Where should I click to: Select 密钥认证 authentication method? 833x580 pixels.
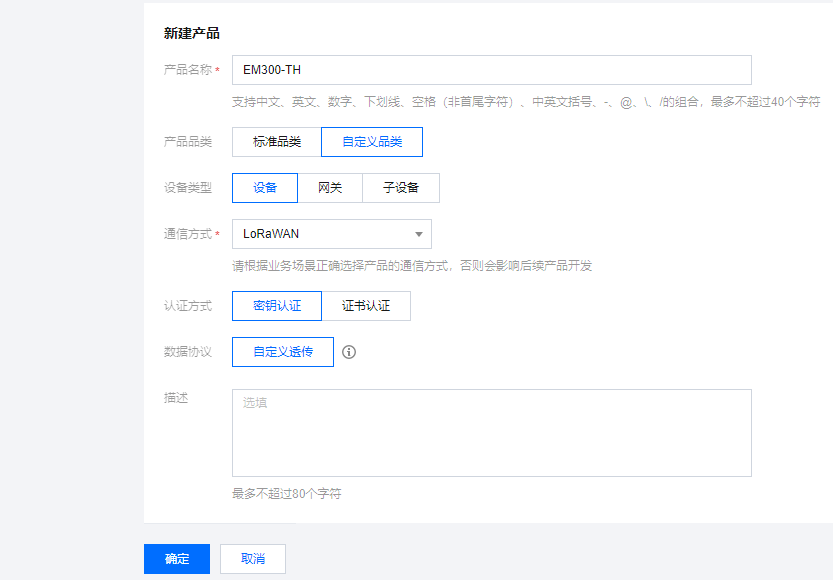pyautogui.click(x=277, y=306)
